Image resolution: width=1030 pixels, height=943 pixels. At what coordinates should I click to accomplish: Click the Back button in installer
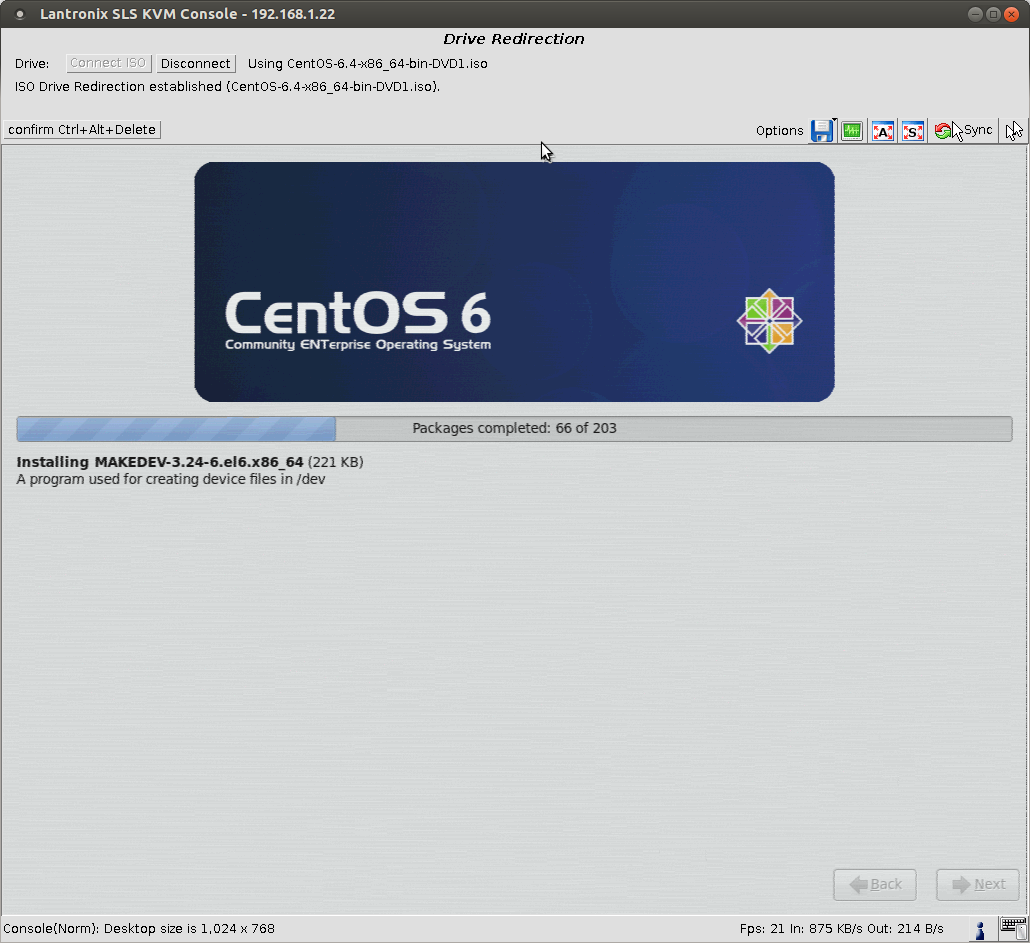875,884
